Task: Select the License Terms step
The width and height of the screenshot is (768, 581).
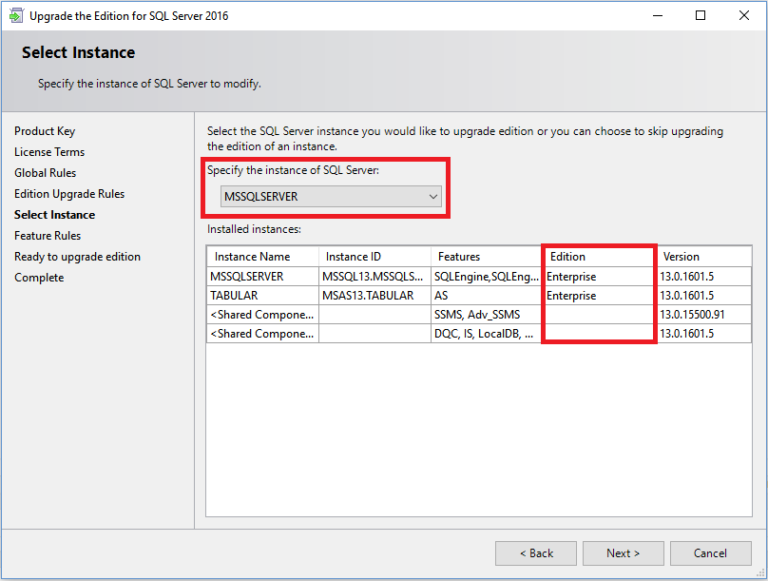Action: tap(49, 152)
